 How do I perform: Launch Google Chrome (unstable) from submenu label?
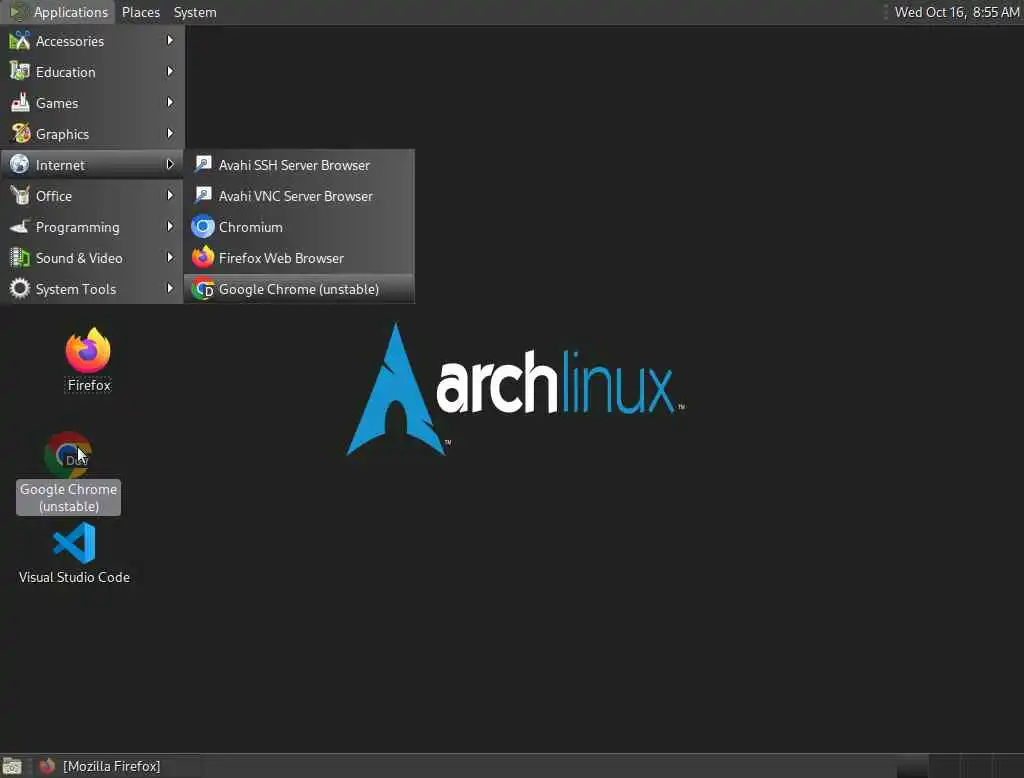(x=299, y=289)
